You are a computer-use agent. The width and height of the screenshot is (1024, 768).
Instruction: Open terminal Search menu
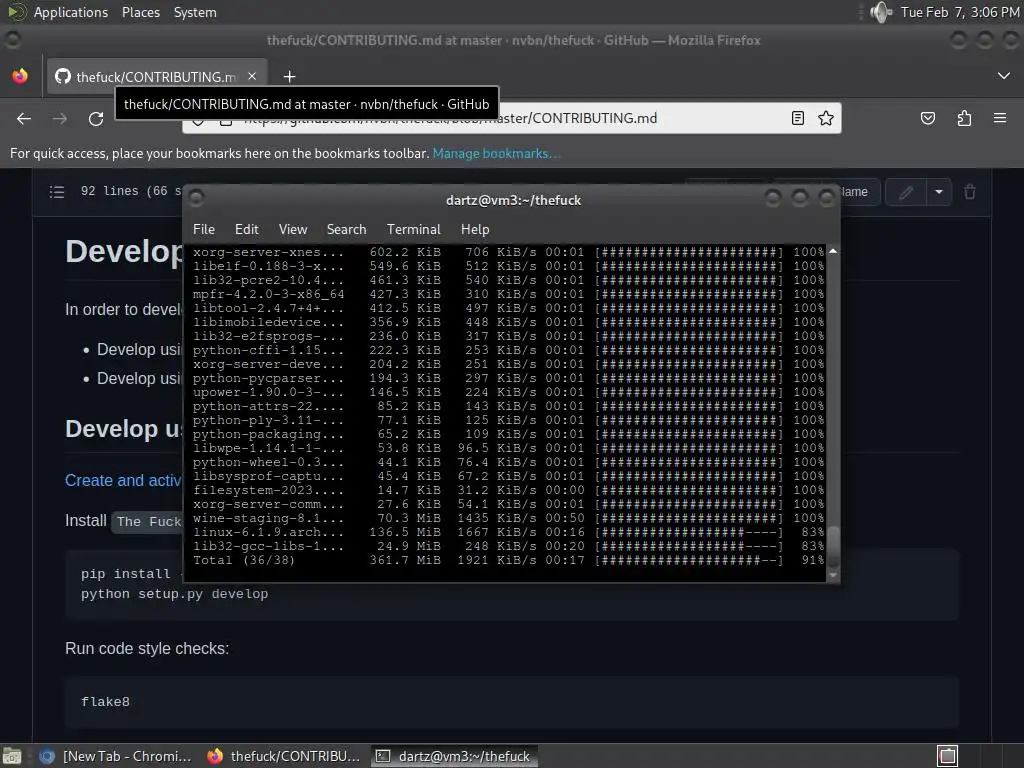click(346, 229)
